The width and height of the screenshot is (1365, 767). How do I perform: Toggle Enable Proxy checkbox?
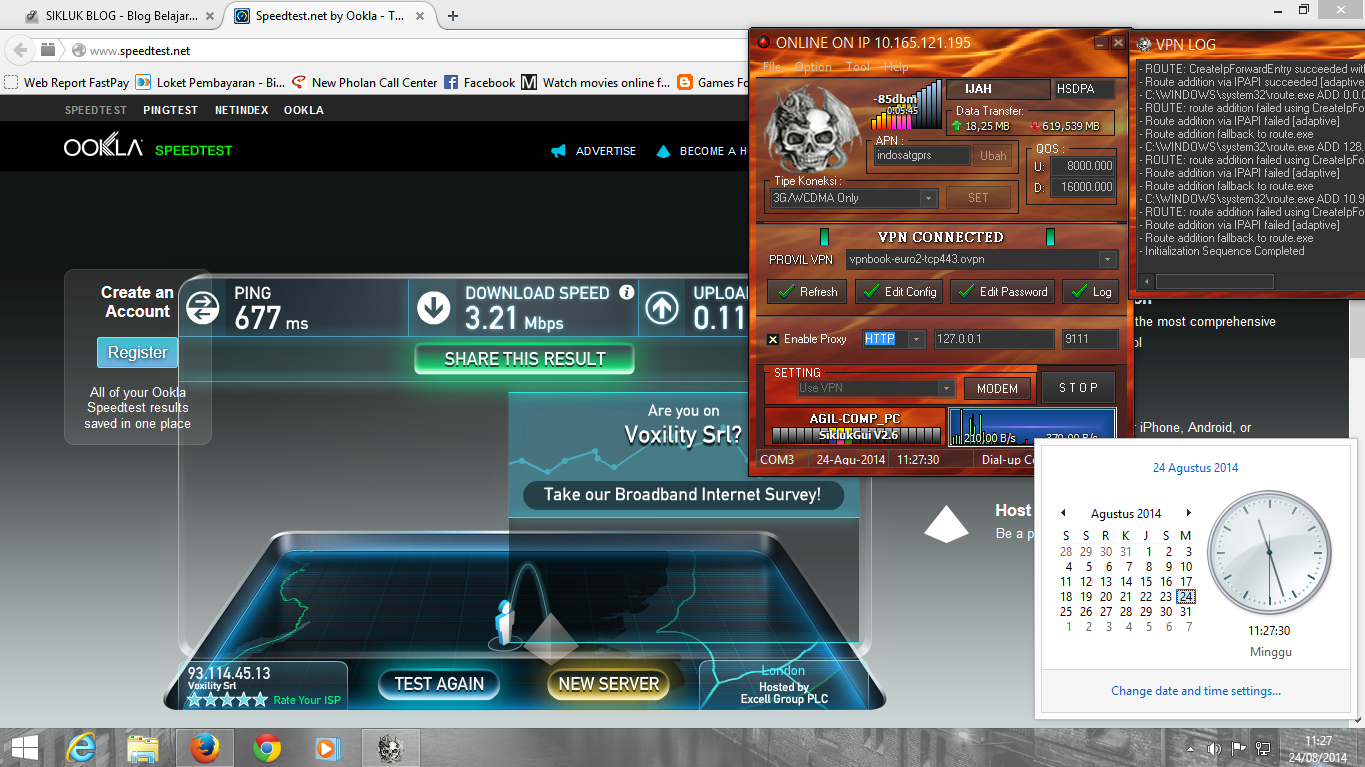(x=773, y=340)
